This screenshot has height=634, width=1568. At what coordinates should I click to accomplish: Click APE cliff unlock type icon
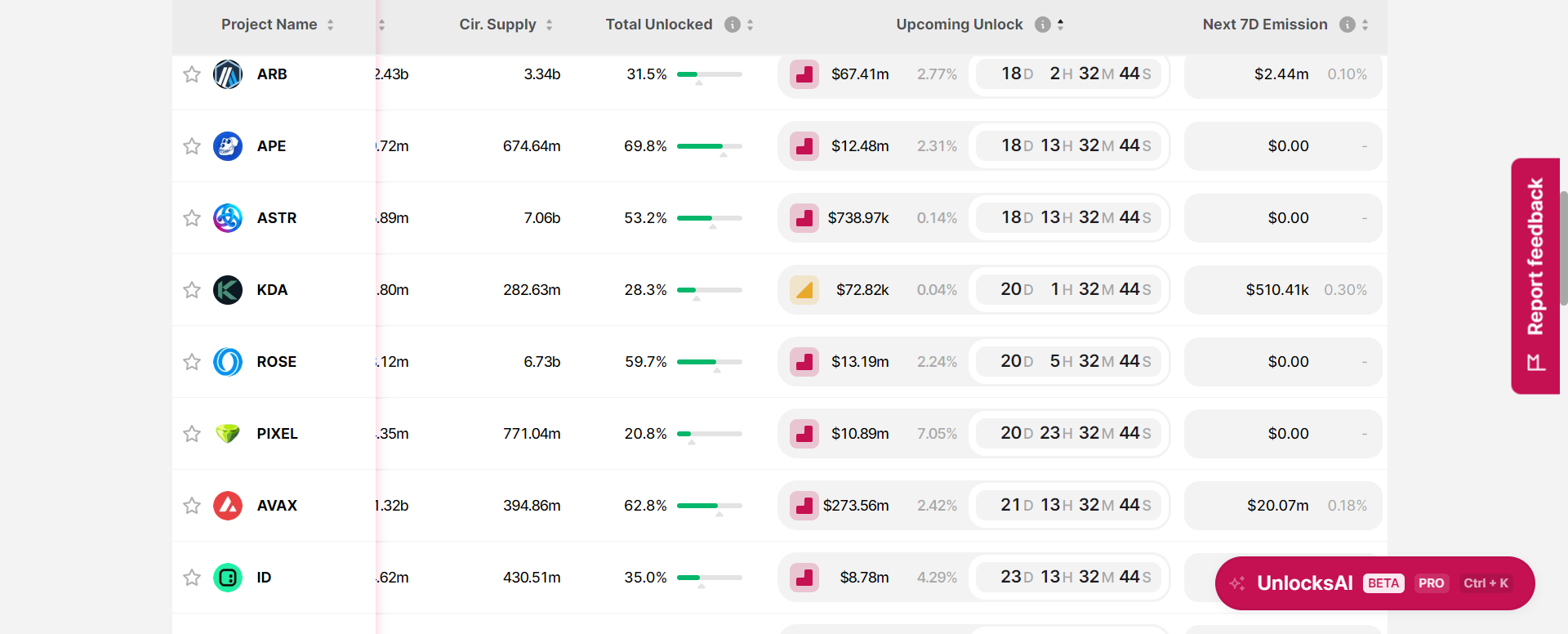click(804, 146)
